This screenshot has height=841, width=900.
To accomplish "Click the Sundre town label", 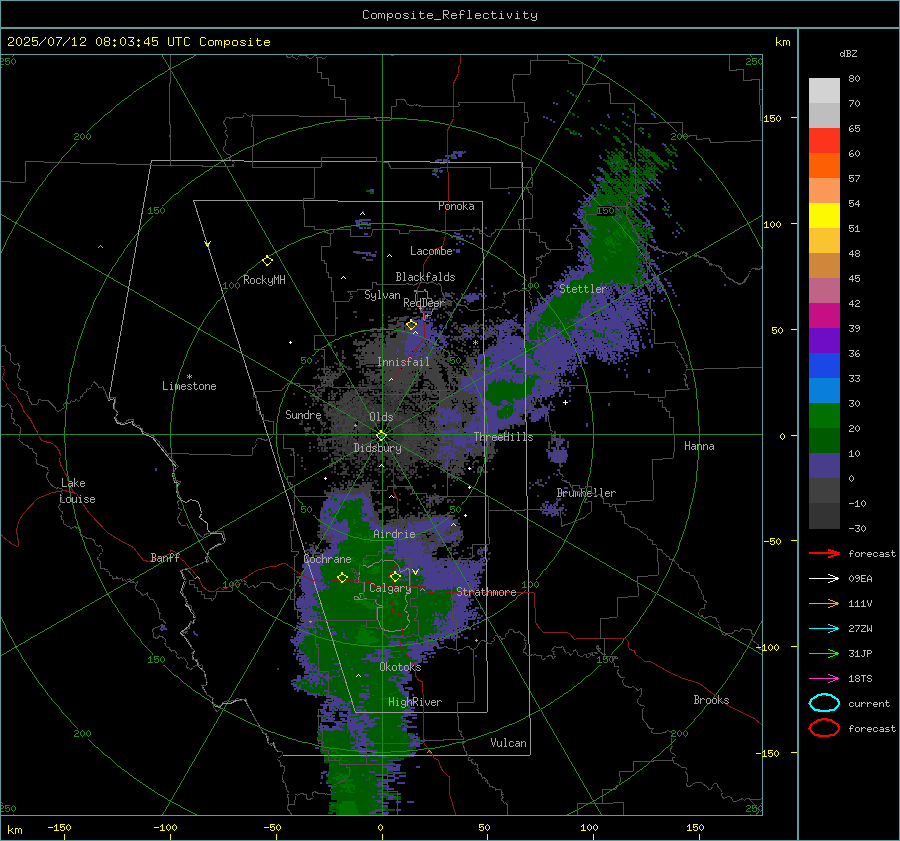I will [x=303, y=414].
